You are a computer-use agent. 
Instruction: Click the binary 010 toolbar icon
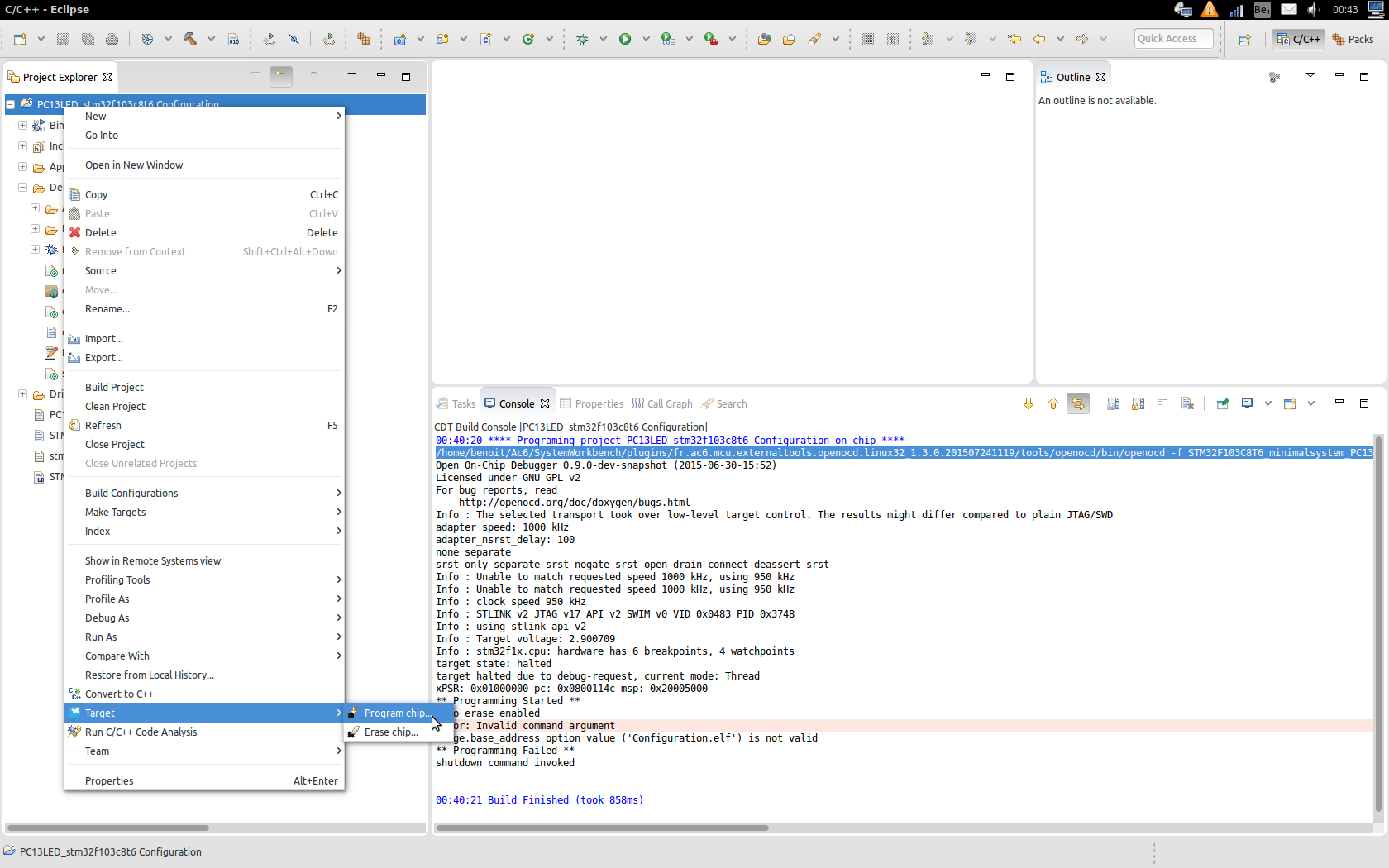(234, 39)
